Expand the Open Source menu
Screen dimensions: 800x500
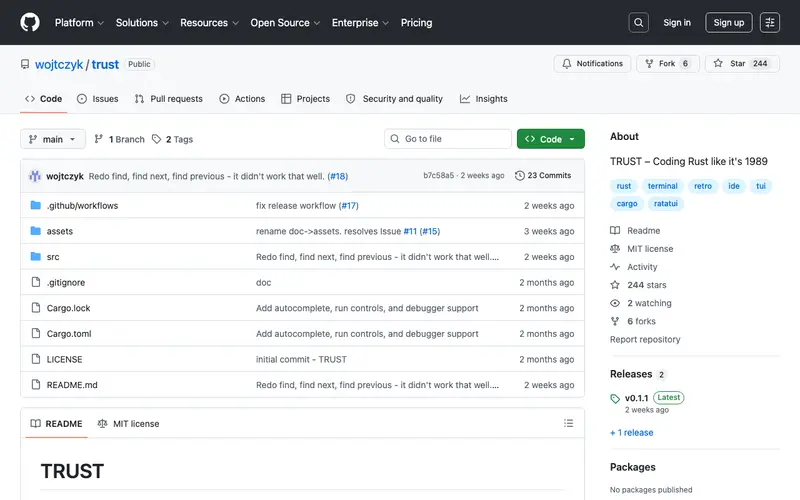coord(285,22)
